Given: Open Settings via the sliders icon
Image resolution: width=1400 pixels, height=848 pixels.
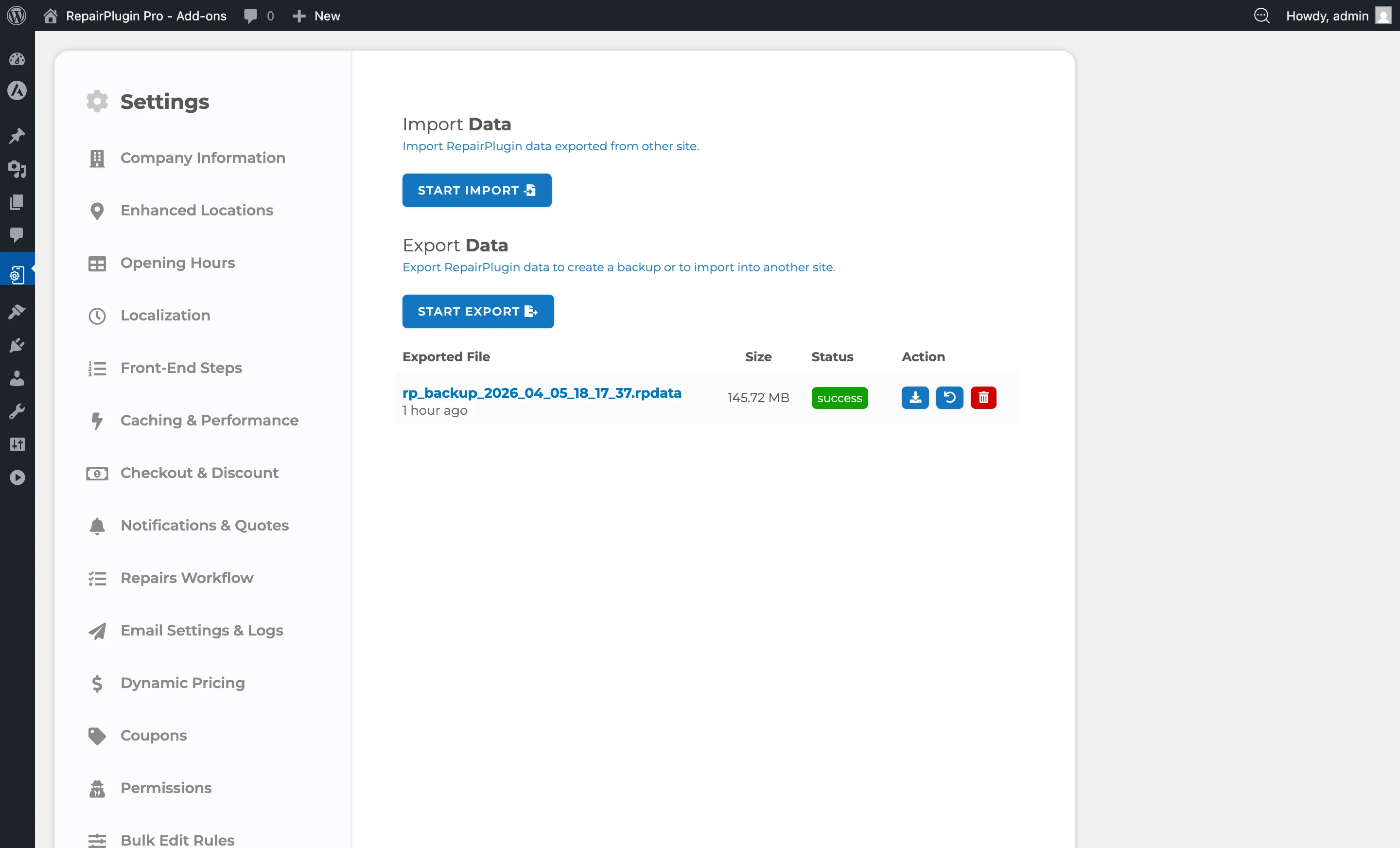Looking at the screenshot, I should 17,444.
